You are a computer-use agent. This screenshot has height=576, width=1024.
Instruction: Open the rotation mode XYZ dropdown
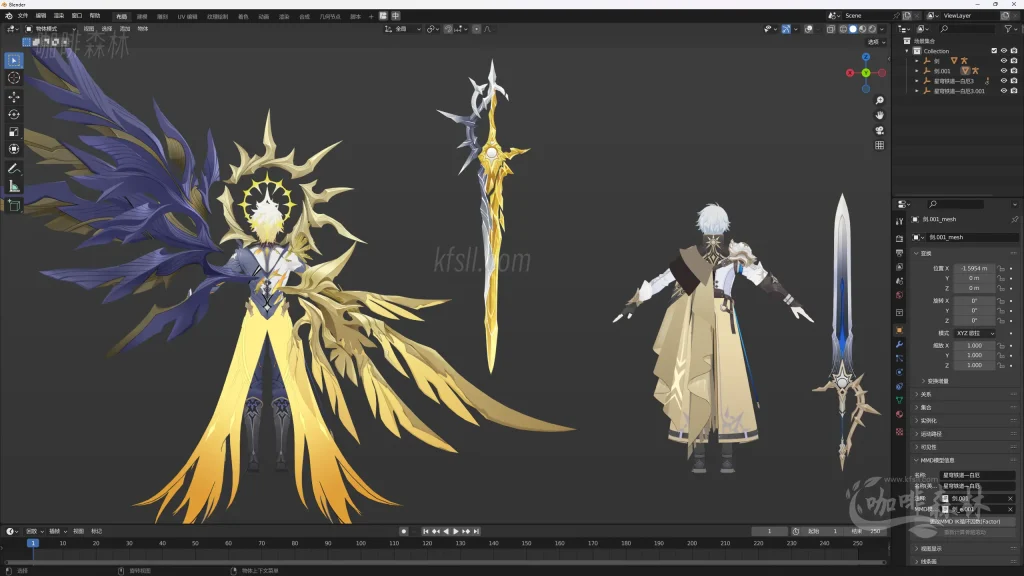coord(975,333)
